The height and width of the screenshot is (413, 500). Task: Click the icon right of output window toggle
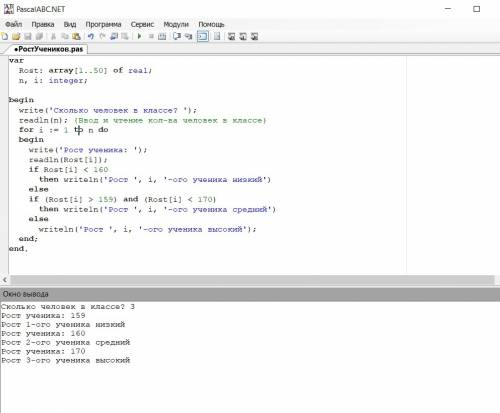(217, 36)
